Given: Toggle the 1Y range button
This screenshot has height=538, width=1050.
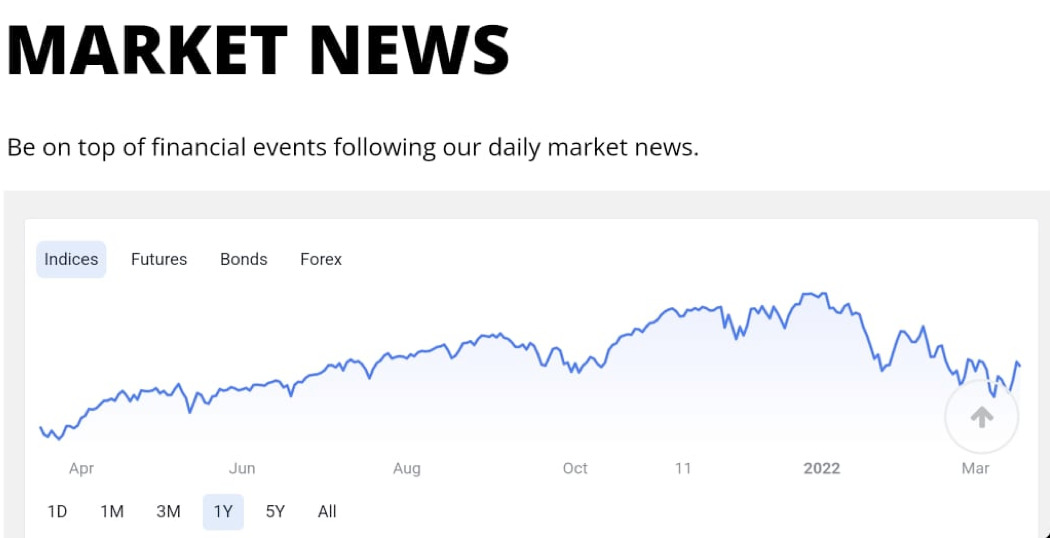Looking at the screenshot, I should pos(223,511).
